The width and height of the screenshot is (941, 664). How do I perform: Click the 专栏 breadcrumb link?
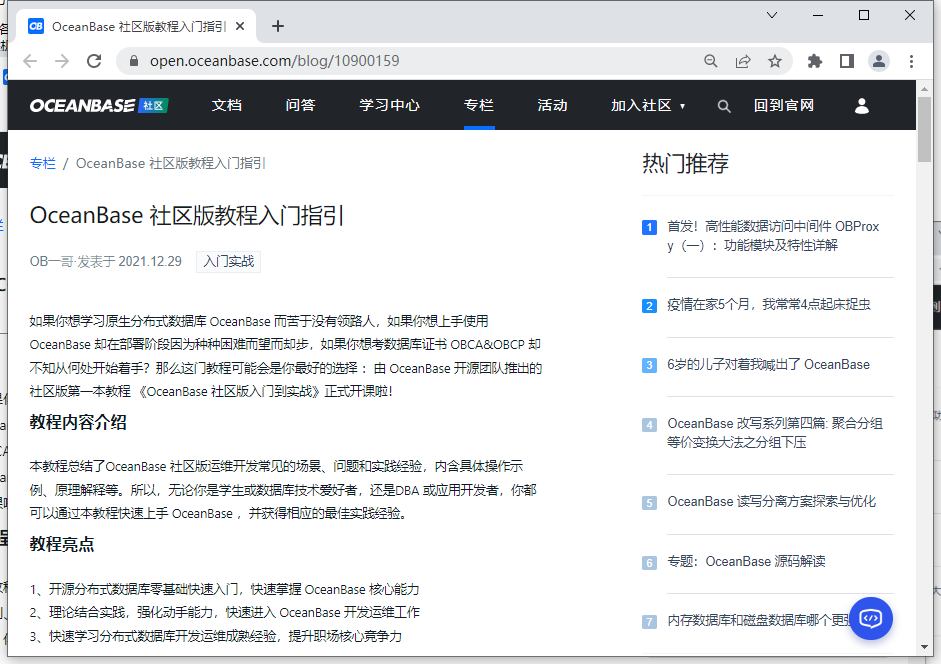43,163
